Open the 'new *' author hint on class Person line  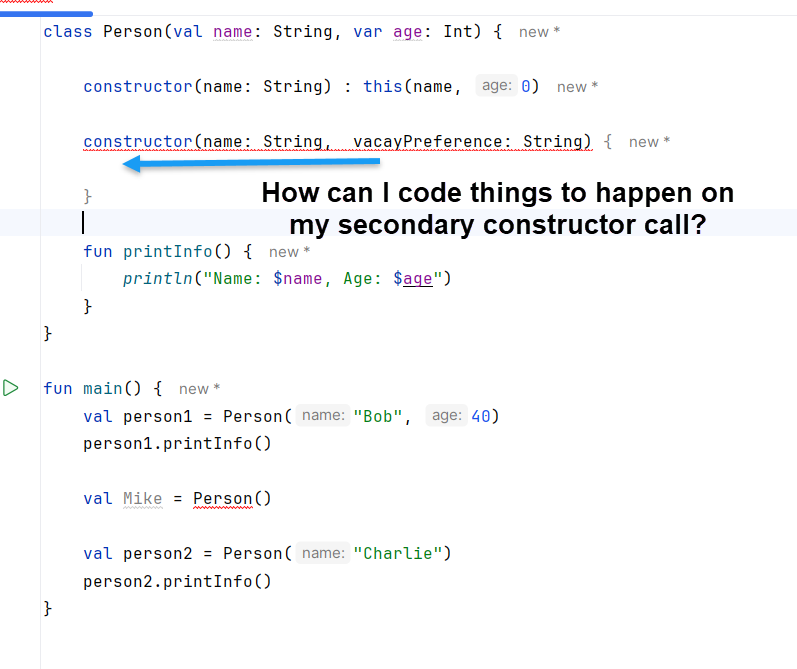pyautogui.click(x=539, y=32)
